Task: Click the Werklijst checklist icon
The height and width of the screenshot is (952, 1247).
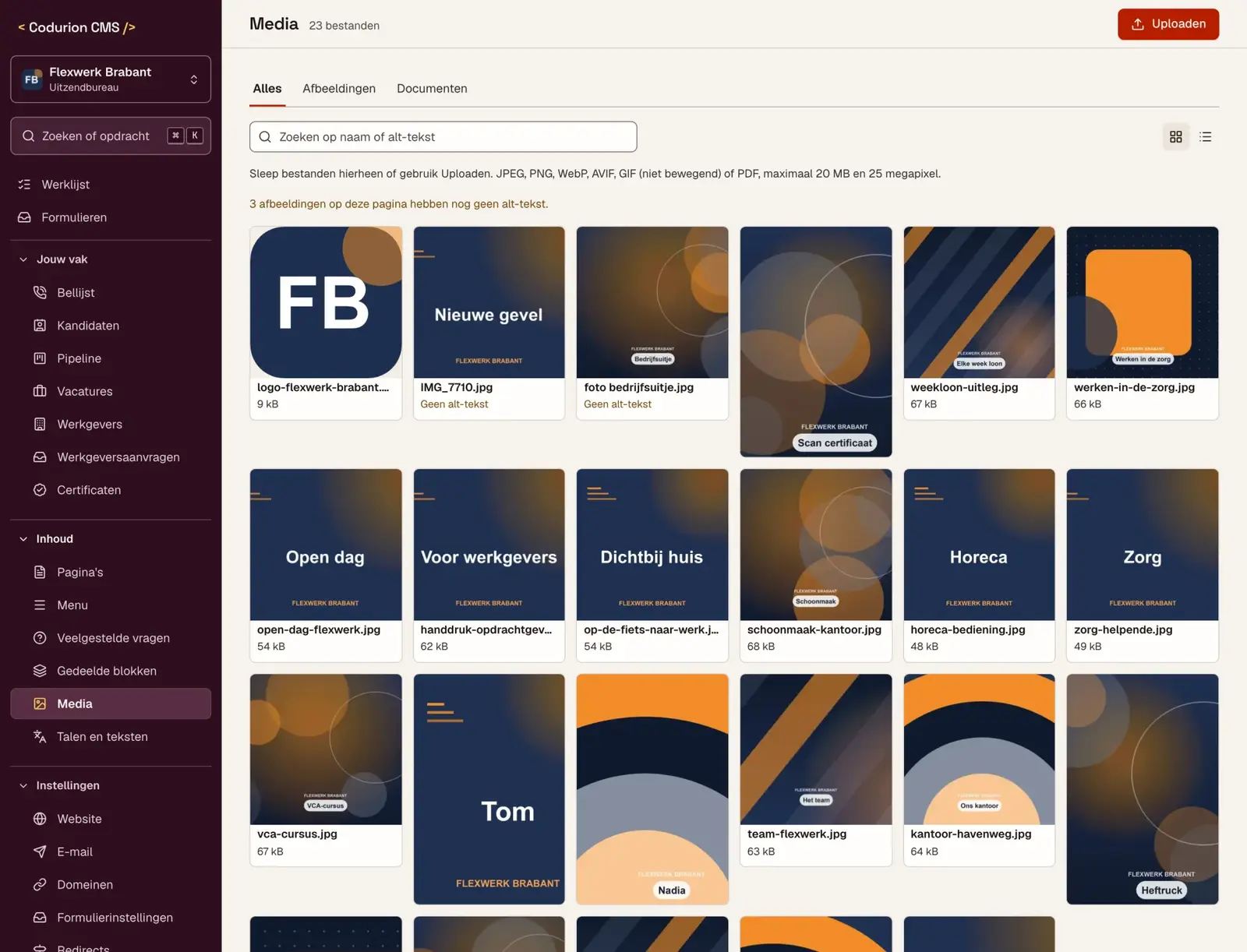Action: 25,185
